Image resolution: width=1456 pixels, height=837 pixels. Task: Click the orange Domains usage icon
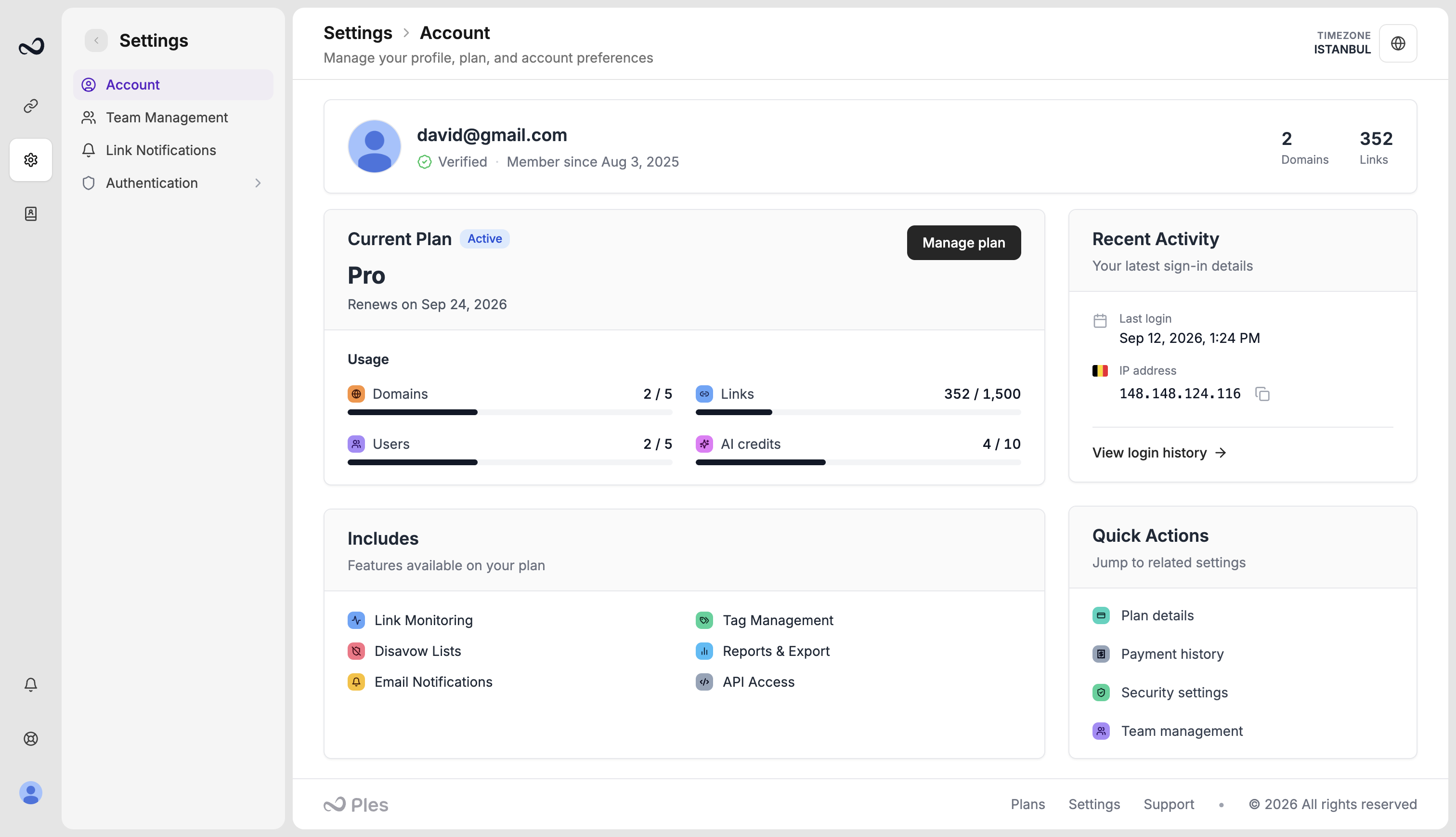[x=356, y=394]
